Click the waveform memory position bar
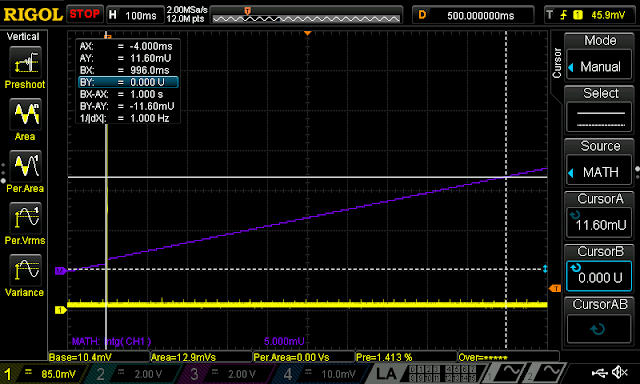This screenshot has width=640, height=384. pos(306,15)
